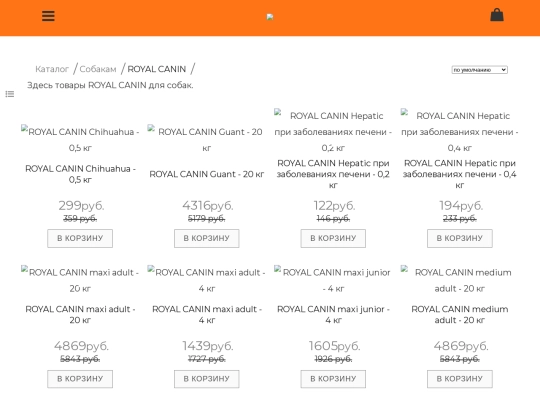
Task: Toggle the list view icon at left
Action: point(10,94)
